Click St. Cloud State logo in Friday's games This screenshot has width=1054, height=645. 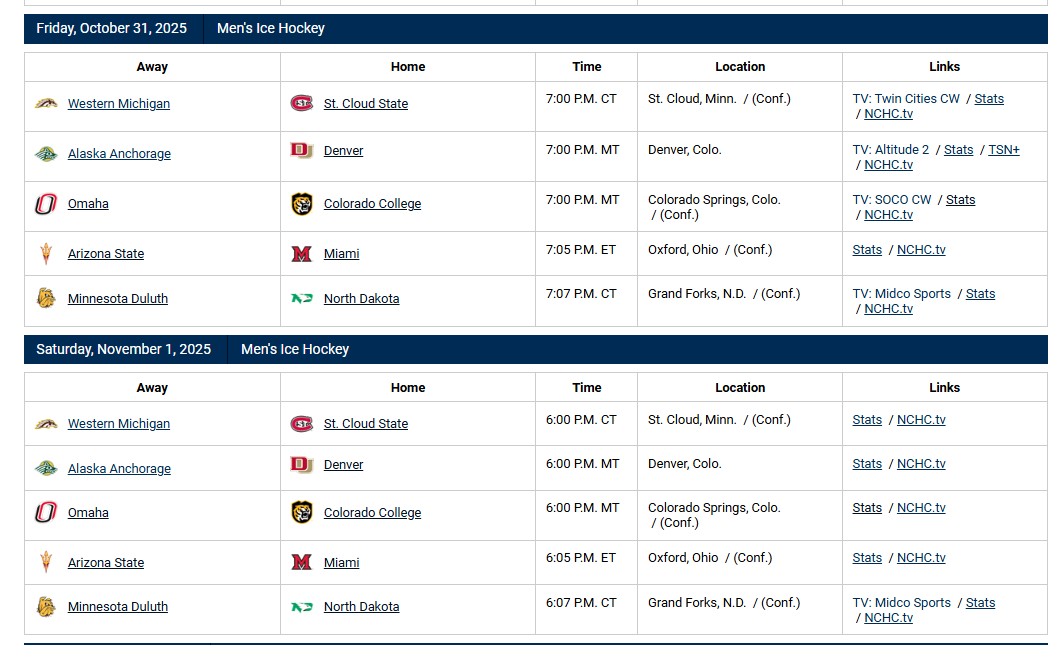click(x=301, y=103)
